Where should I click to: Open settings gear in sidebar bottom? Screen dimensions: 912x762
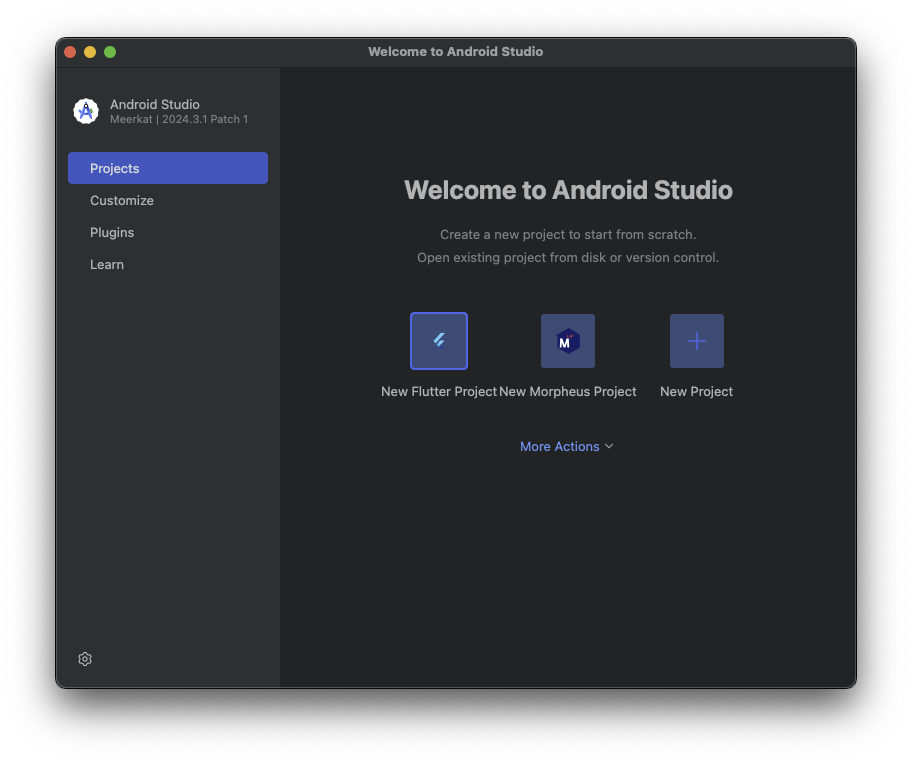tap(85, 658)
